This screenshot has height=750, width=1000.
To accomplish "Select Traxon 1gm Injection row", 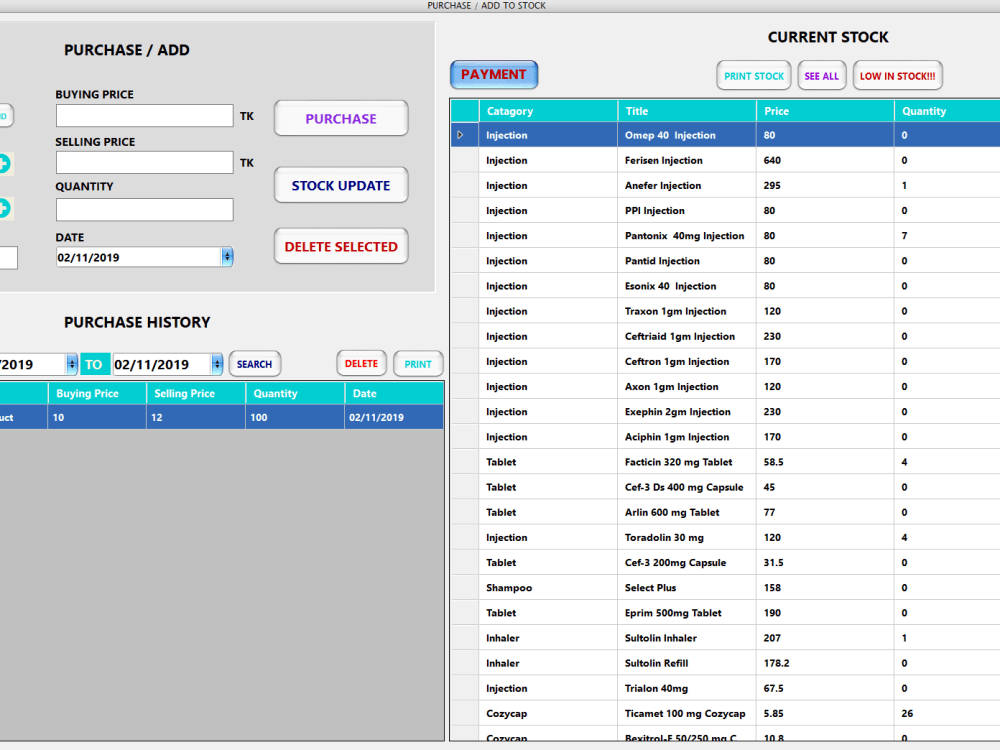I will tap(726, 311).
